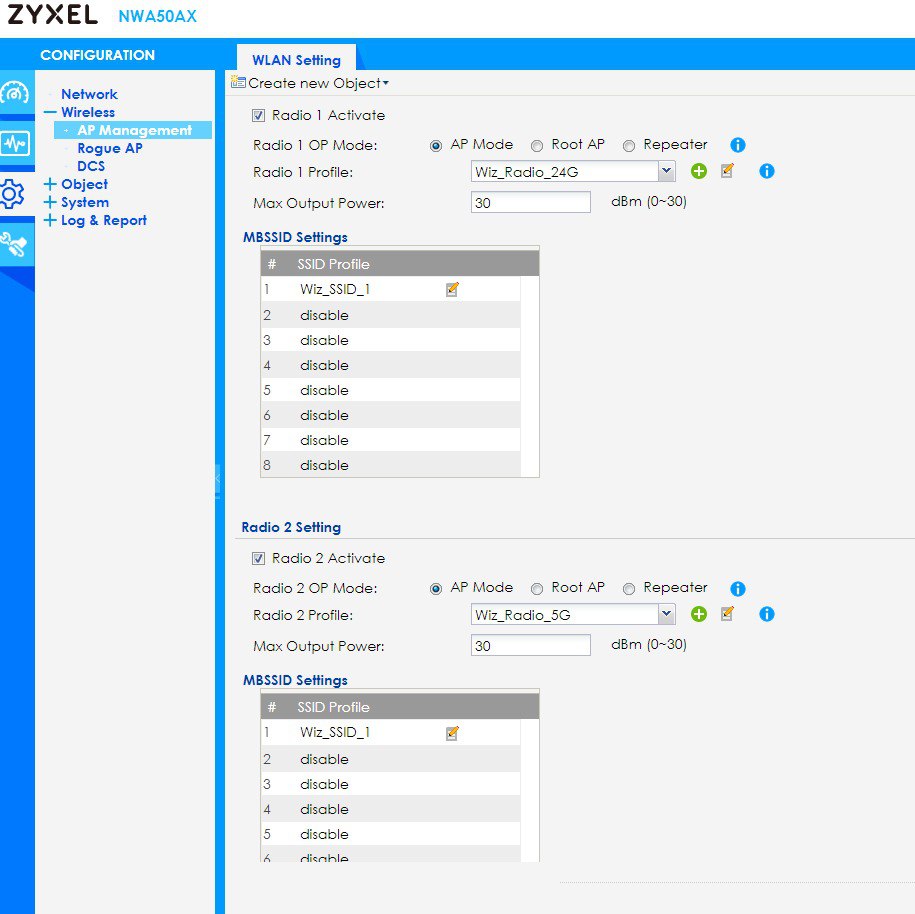Open the Monitor sidebar icon
Viewport: 915px width, 914px height.
pyautogui.click(x=16, y=143)
